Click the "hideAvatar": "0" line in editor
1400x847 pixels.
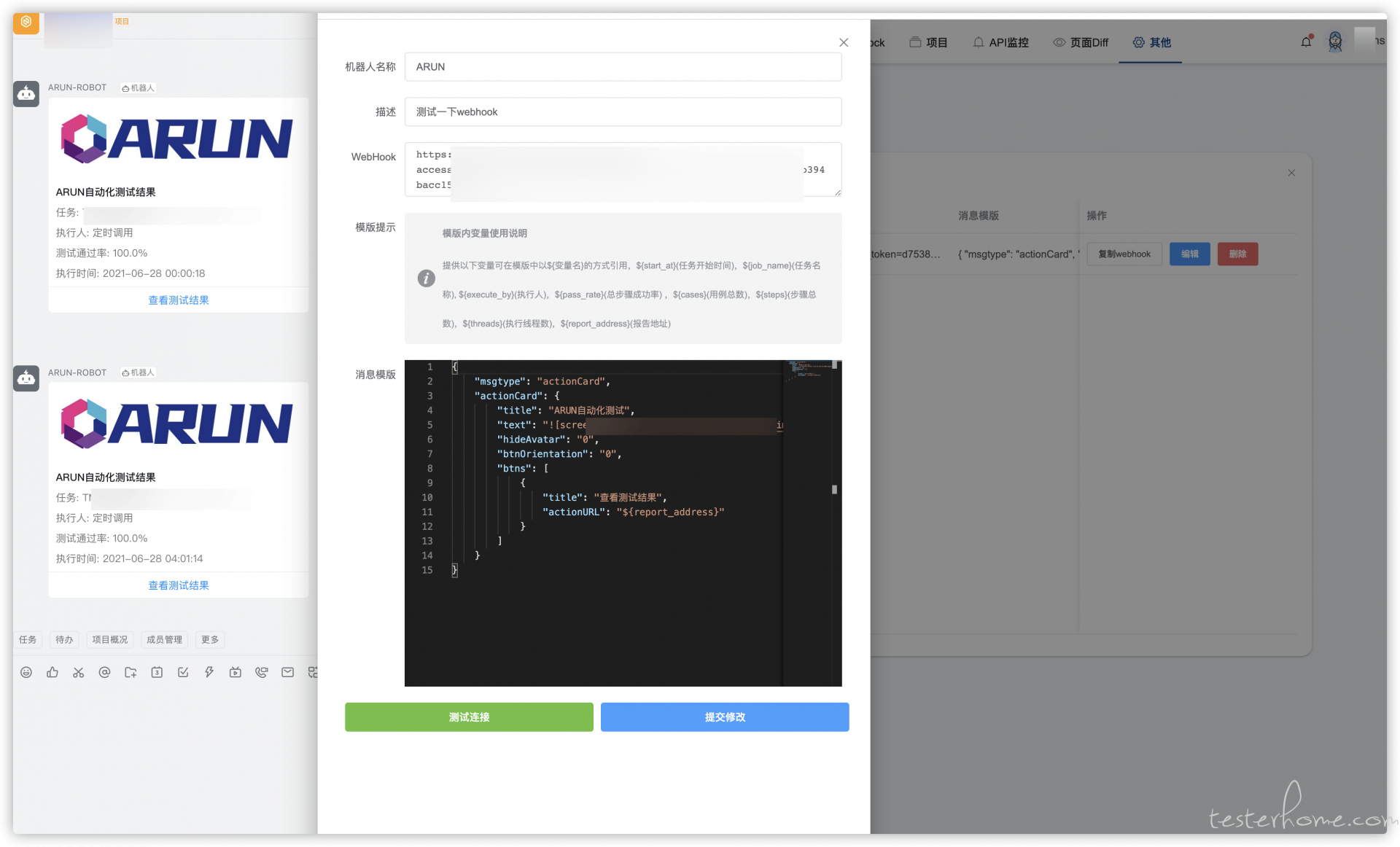(x=548, y=439)
